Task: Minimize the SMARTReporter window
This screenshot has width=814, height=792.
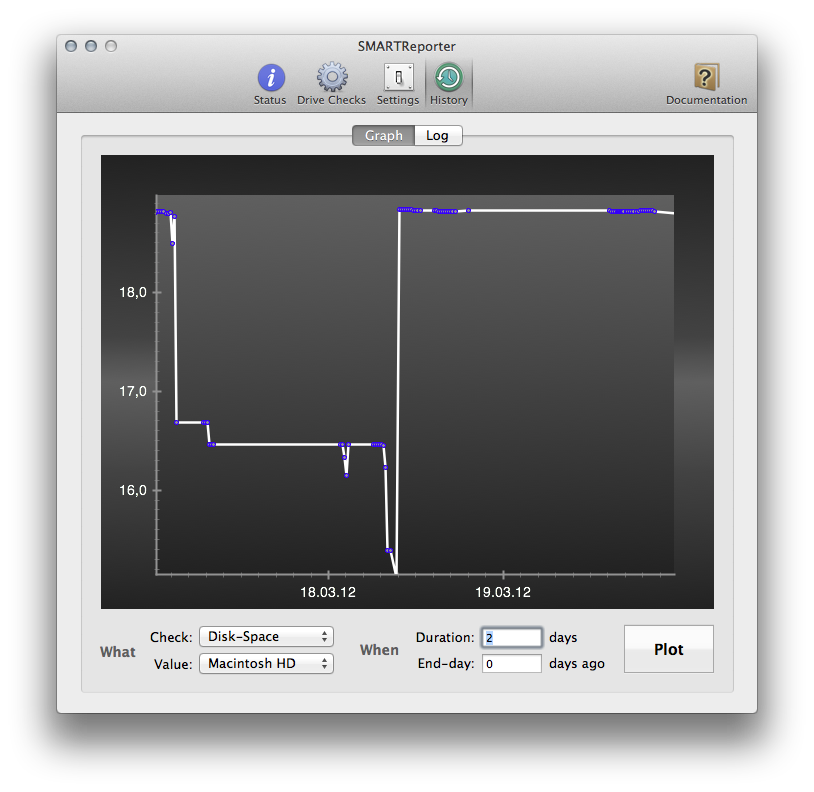Action: point(91,46)
